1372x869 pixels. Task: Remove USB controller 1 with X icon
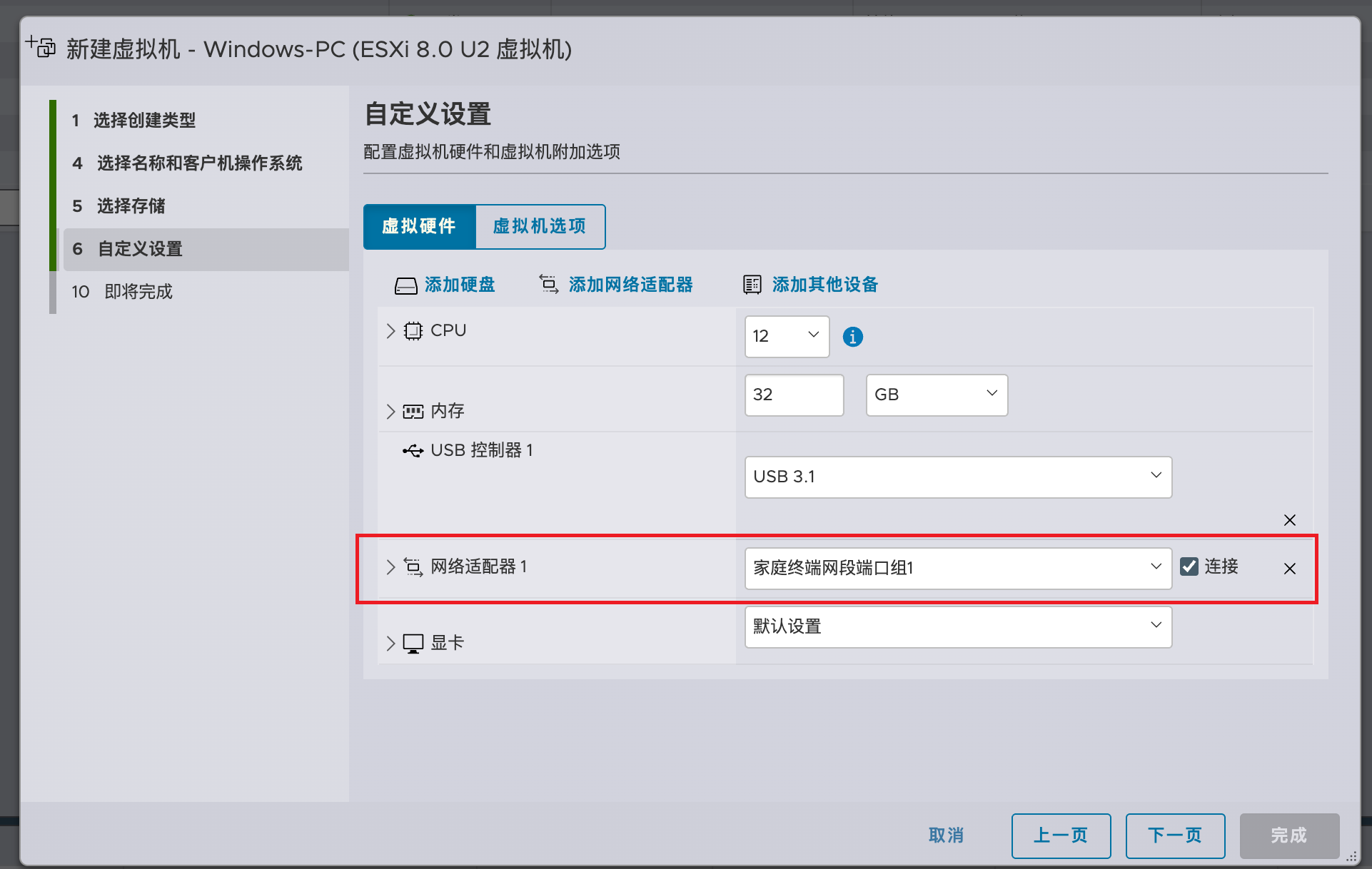(x=1289, y=520)
